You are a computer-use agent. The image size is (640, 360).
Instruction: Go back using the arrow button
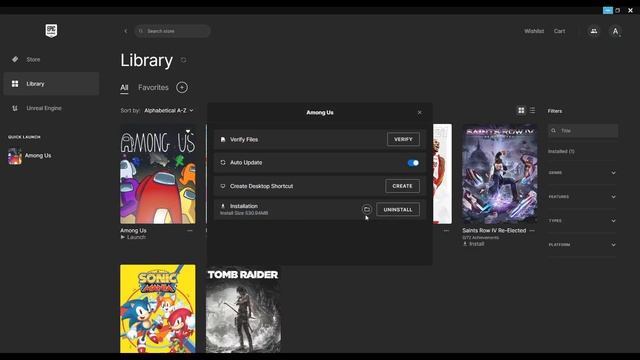[125, 31]
